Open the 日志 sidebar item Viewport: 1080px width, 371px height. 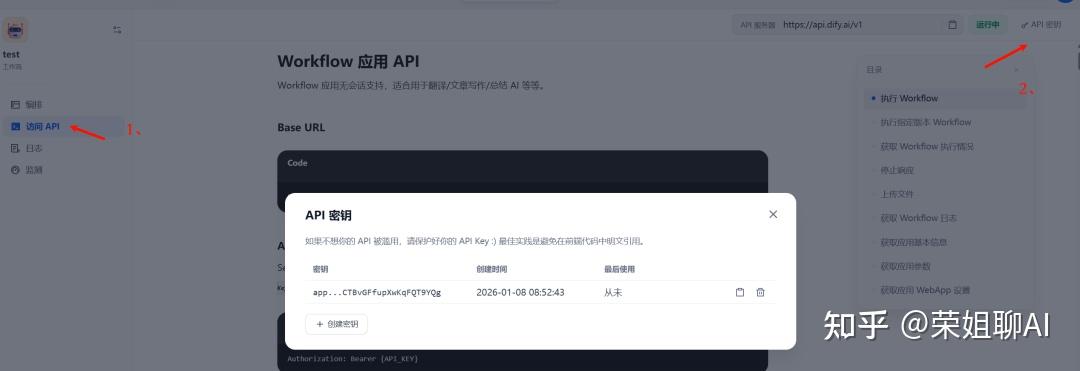[x=27, y=148]
